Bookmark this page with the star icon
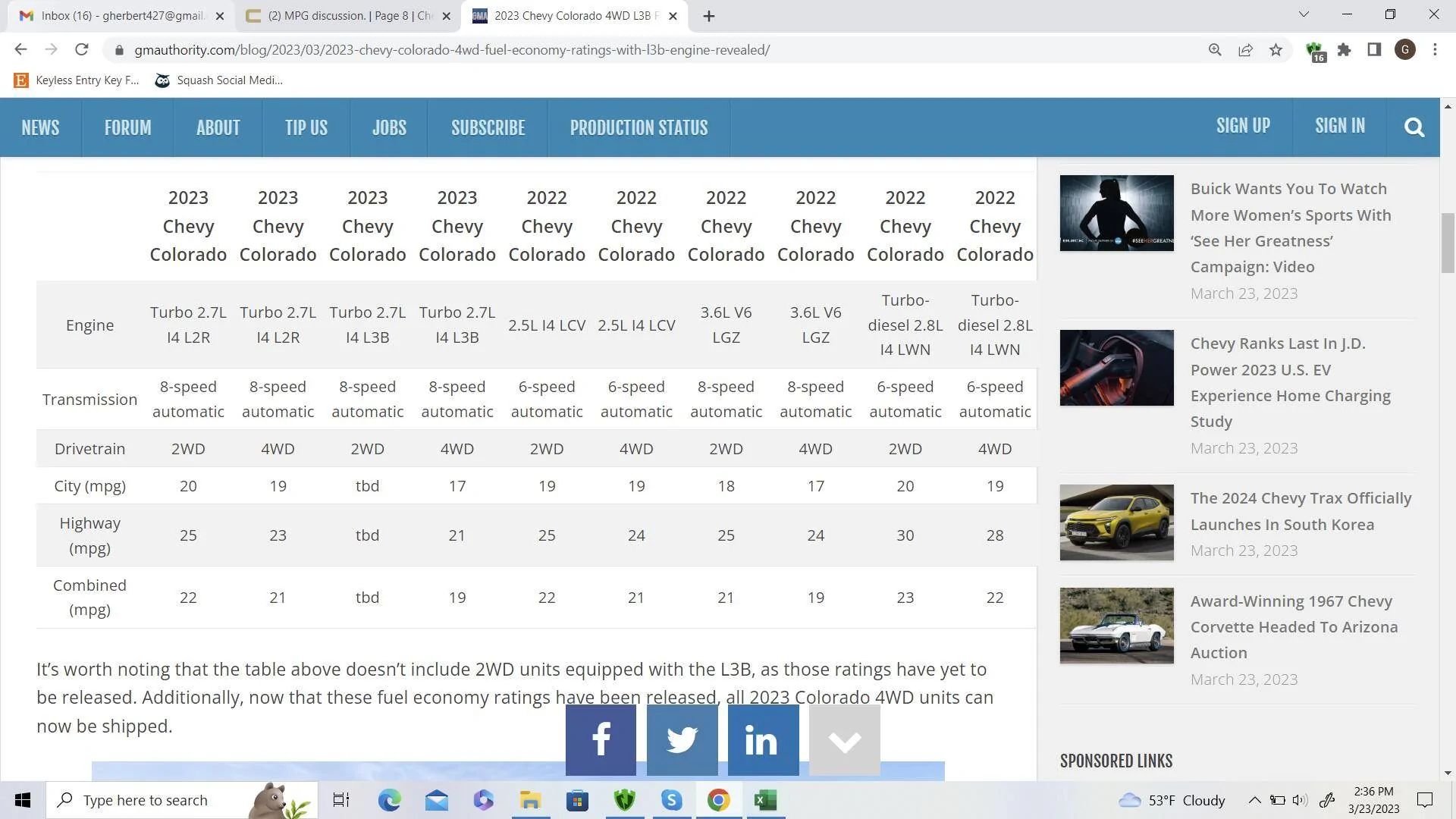Viewport: 1456px width, 819px height. point(1276,50)
